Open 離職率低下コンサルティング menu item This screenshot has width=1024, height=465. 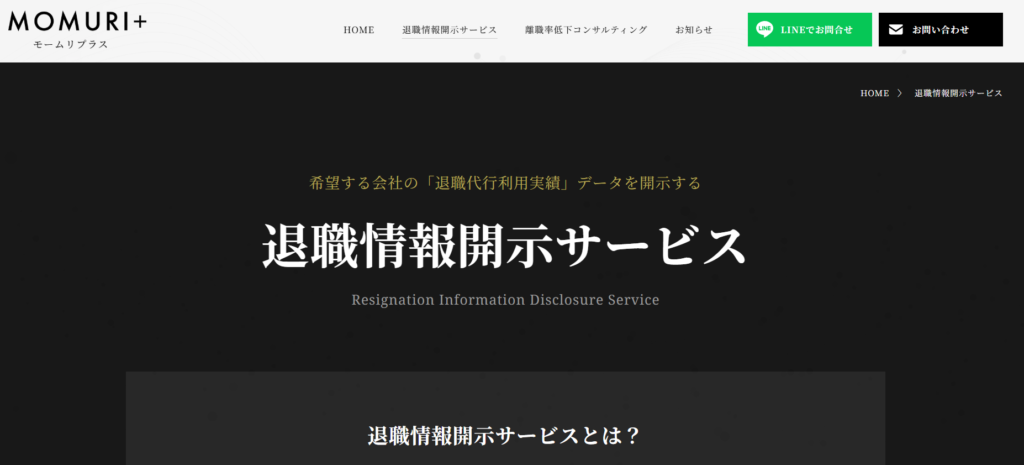pyautogui.click(x=586, y=30)
